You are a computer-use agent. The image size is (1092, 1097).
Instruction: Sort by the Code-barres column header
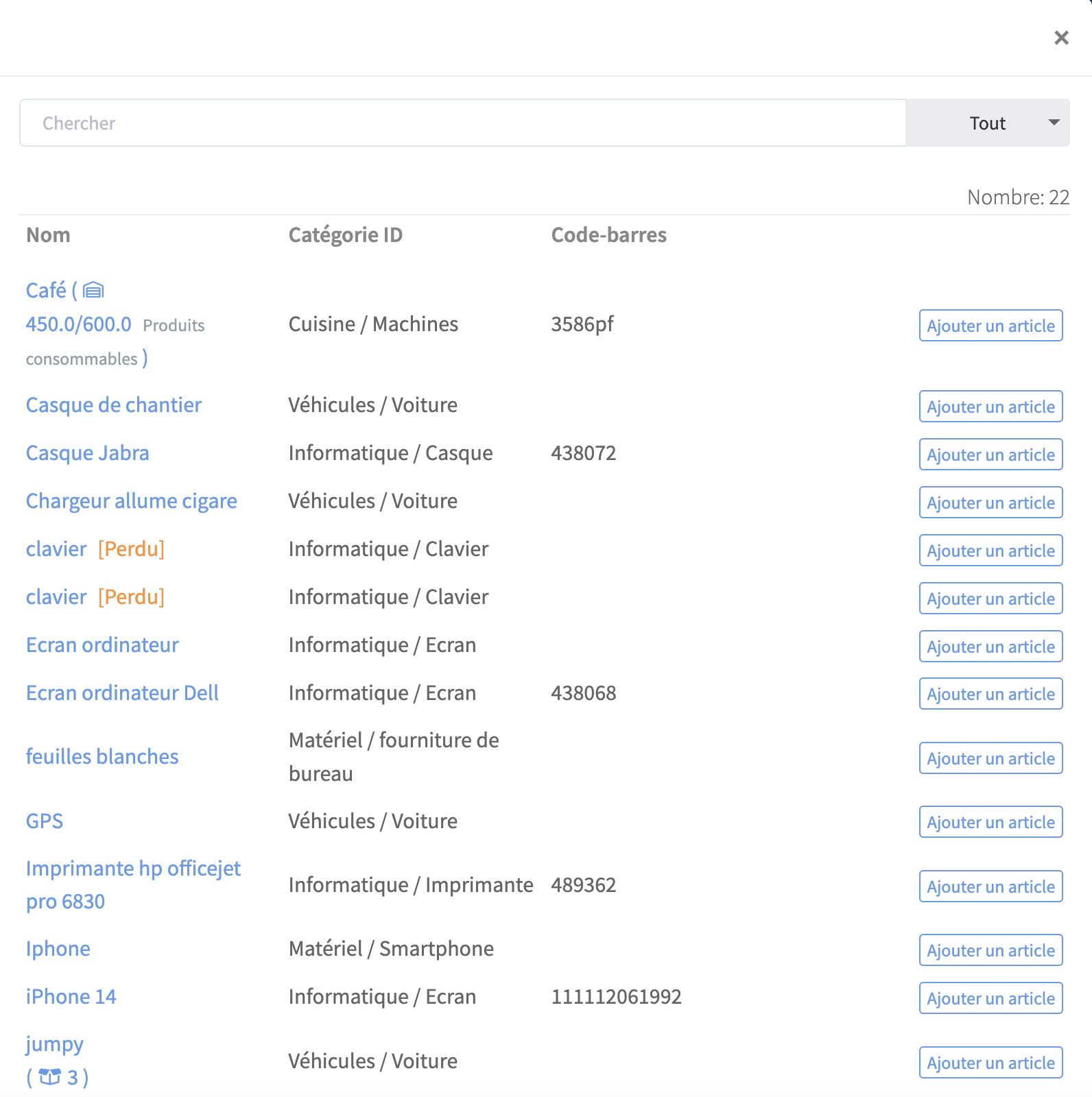coord(609,235)
